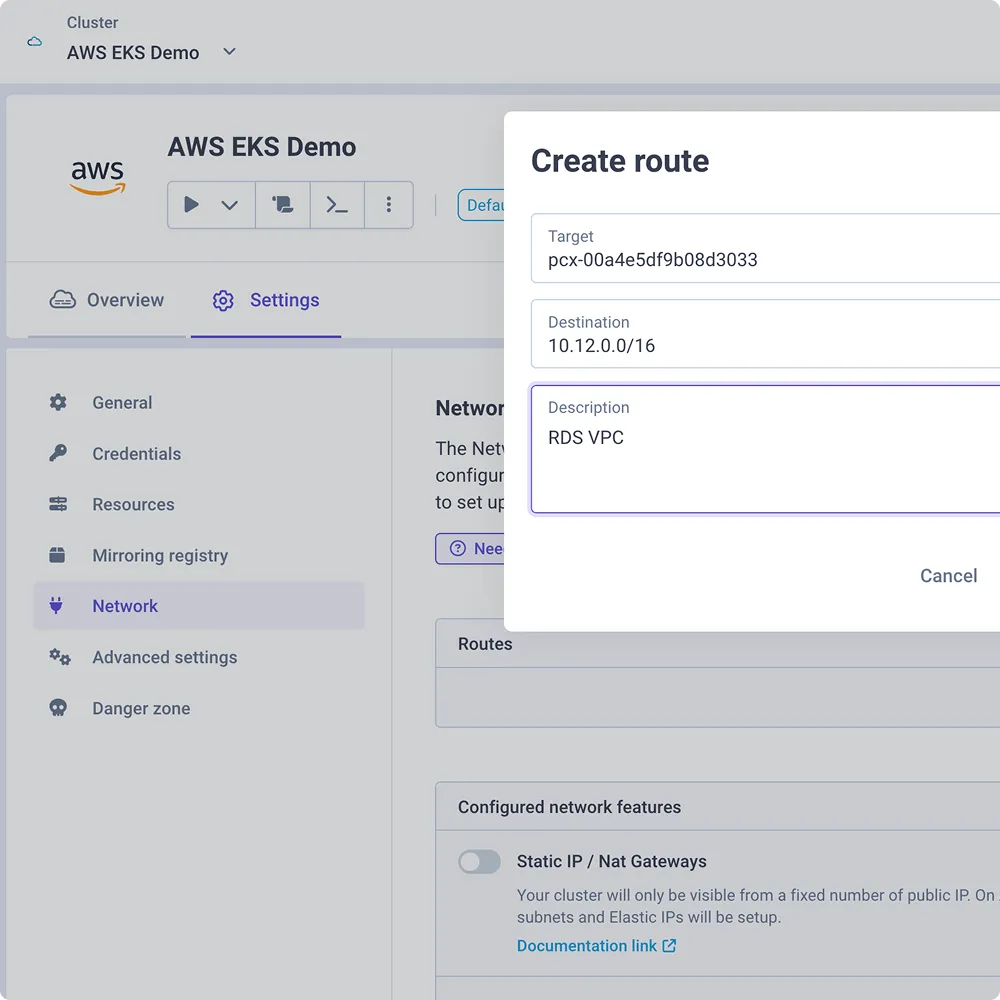Click the Mirroring registry box icon
Screen dimensions: 1000x1000
(57, 555)
